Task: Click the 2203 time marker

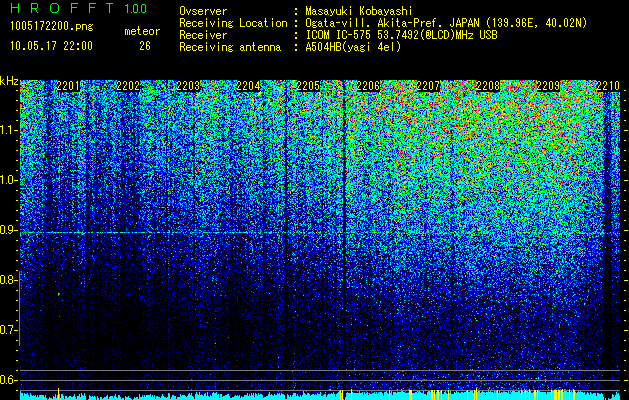Action: tap(188, 86)
